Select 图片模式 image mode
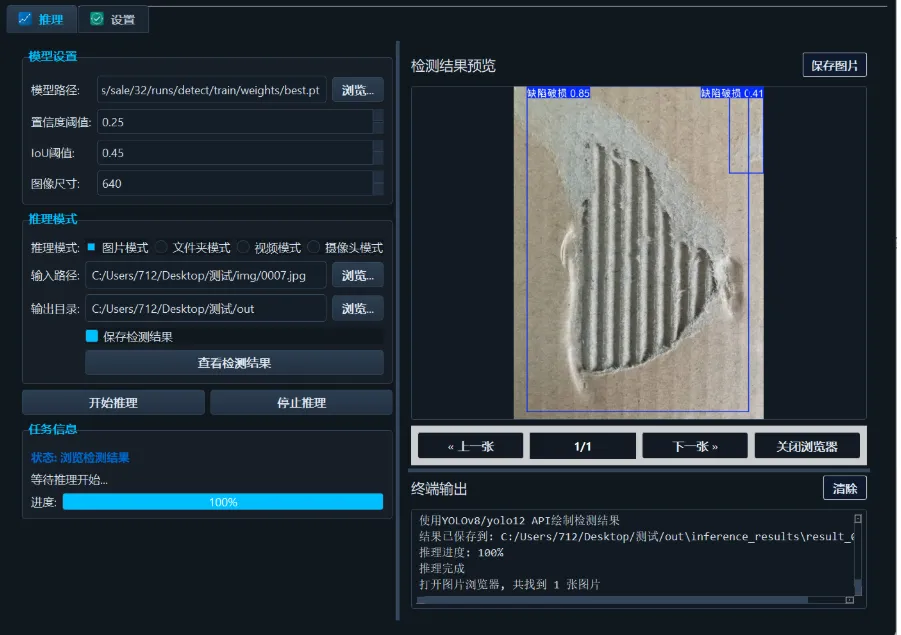The height and width of the screenshot is (635, 901). pos(90,247)
